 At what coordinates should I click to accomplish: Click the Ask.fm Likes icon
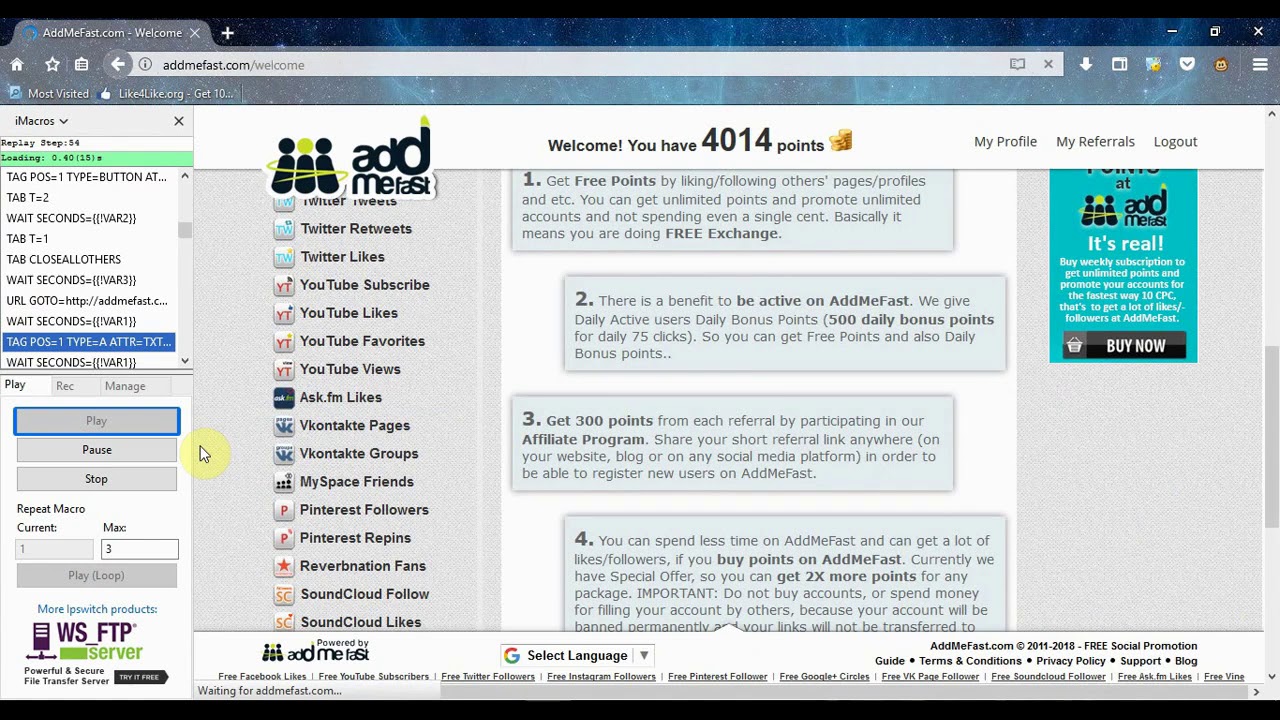[284, 397]
